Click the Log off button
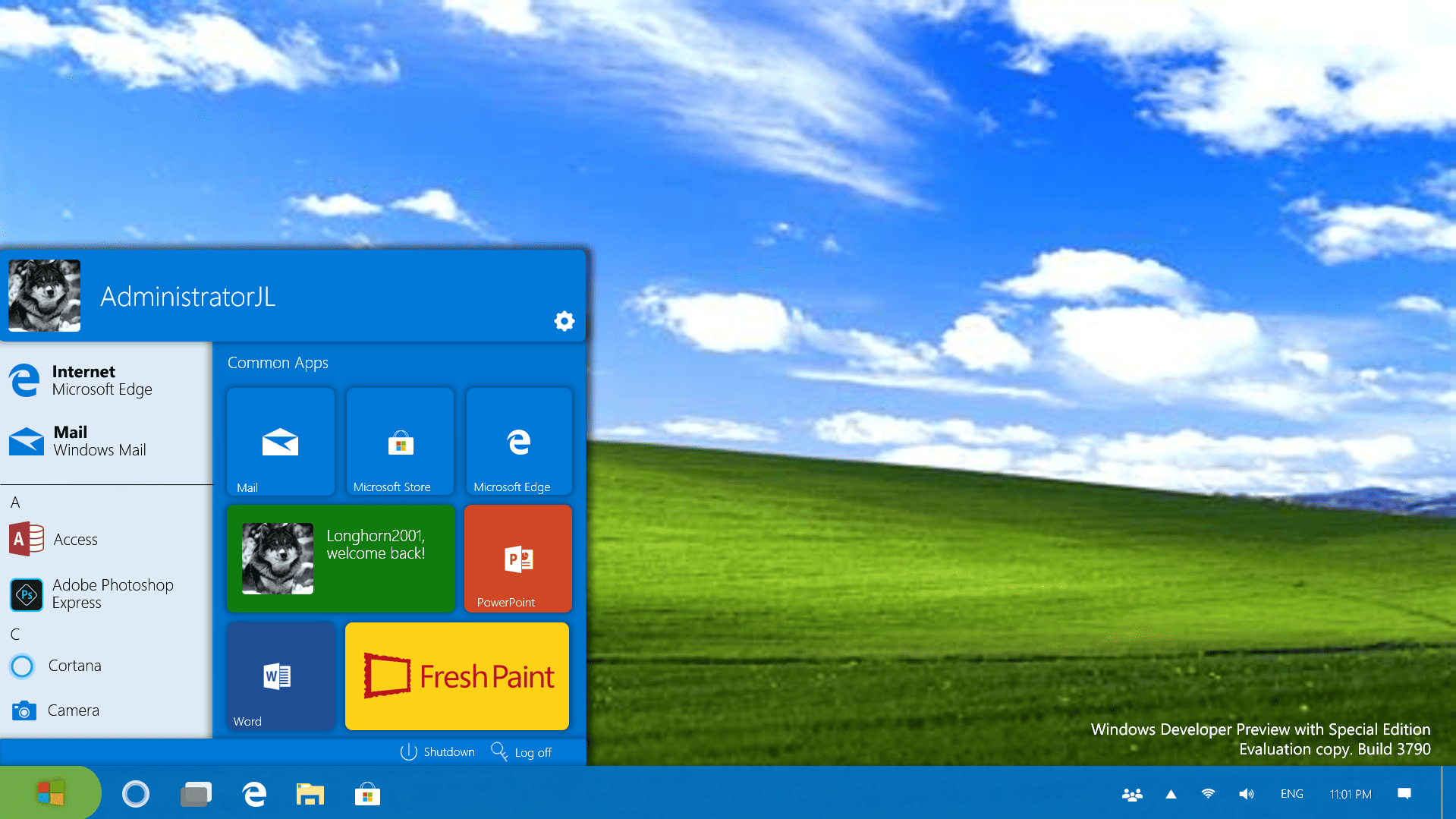Viewport: 1456px width, 819px height. pyautogui.click(x=521, y=751)
